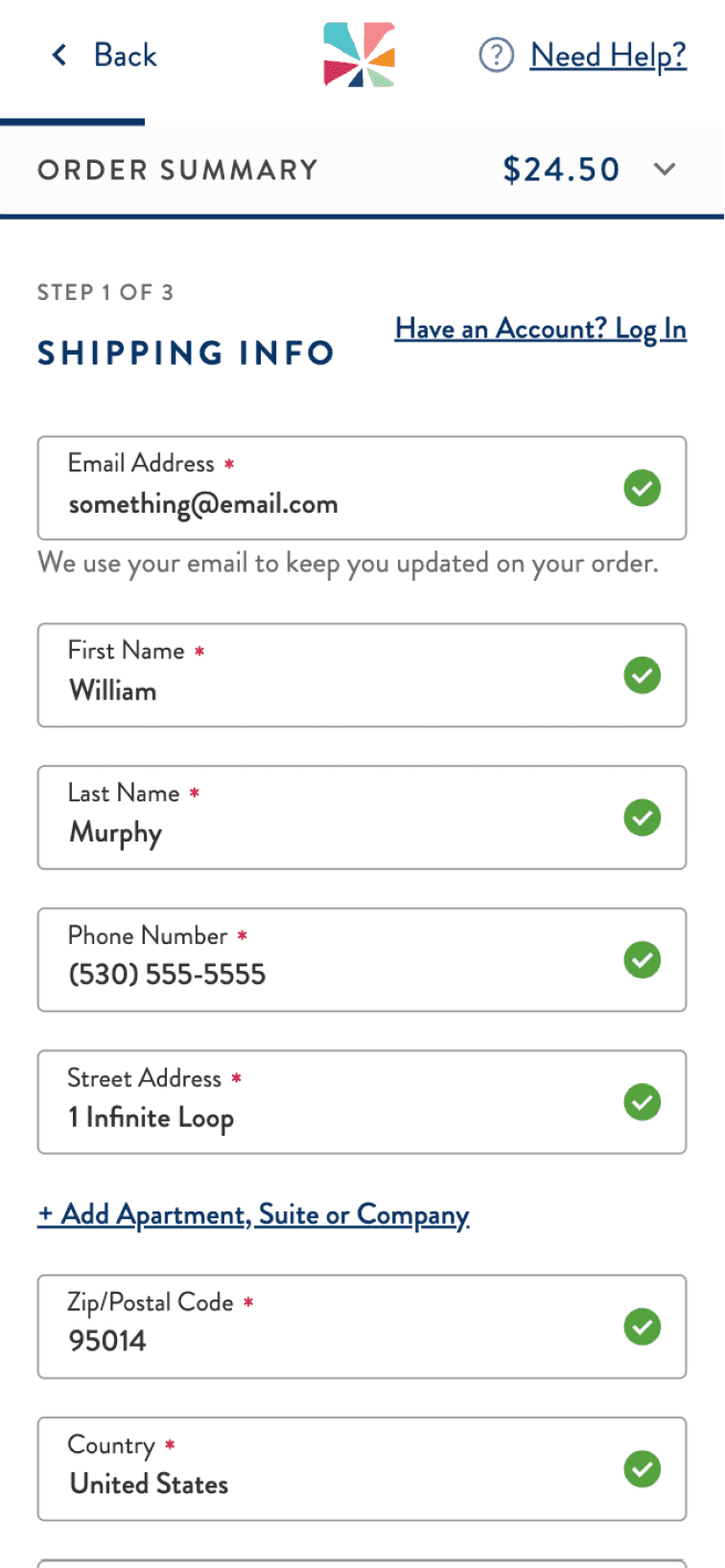
Task: Click the green checkmark beside Country
Action: point(643,1468)
